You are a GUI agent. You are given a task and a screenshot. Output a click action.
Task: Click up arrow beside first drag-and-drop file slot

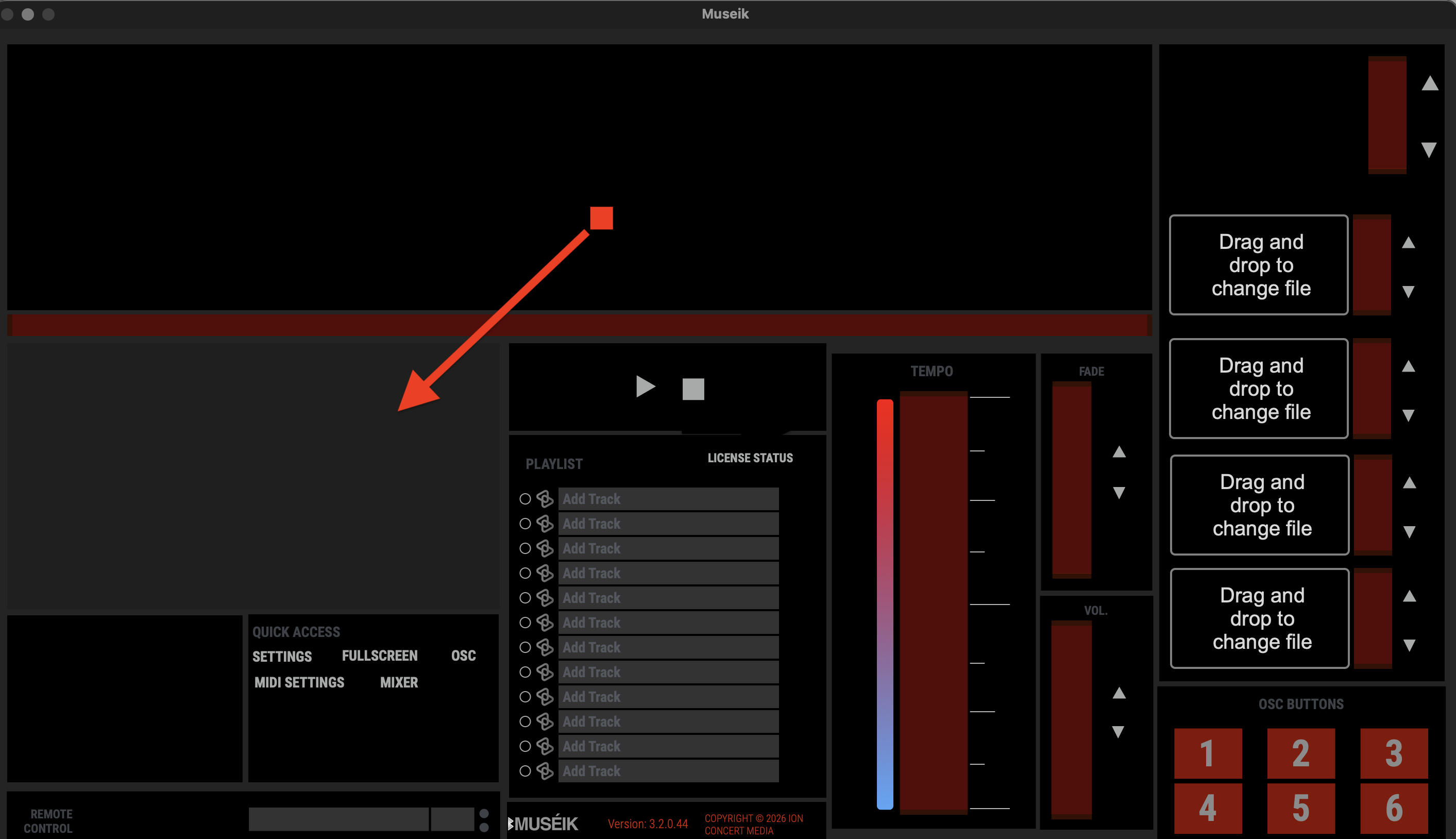coord(1408,243)
